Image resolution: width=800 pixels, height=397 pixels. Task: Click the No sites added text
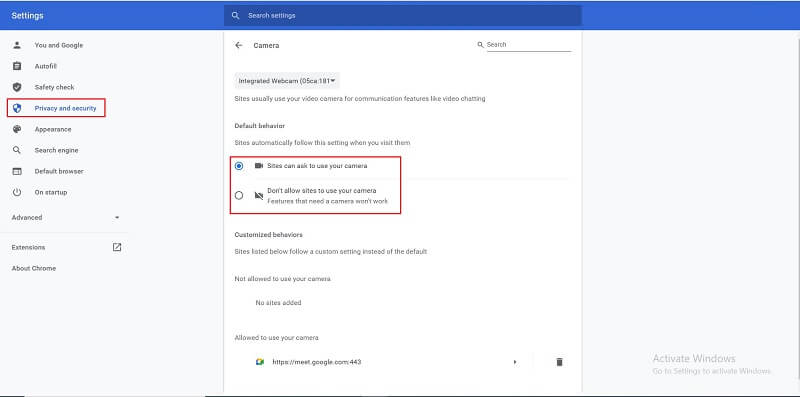tap(279, 303)
